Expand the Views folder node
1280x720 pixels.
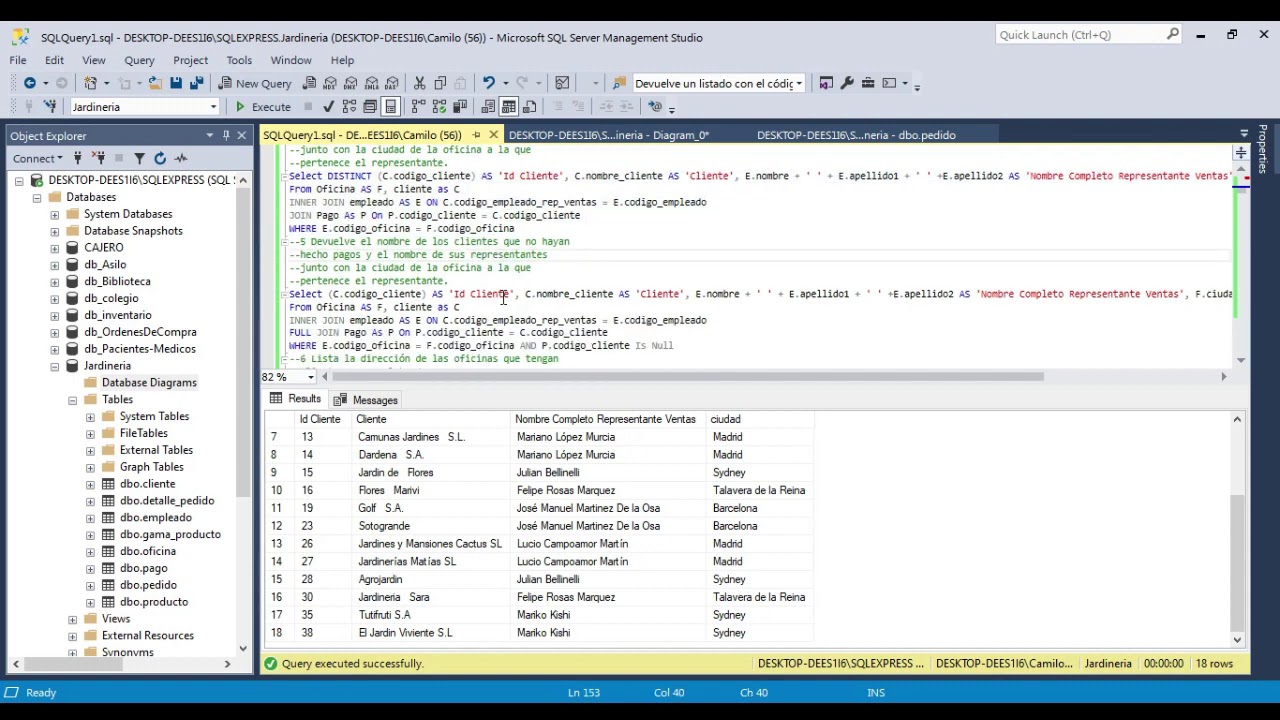[x=73, y=619]
